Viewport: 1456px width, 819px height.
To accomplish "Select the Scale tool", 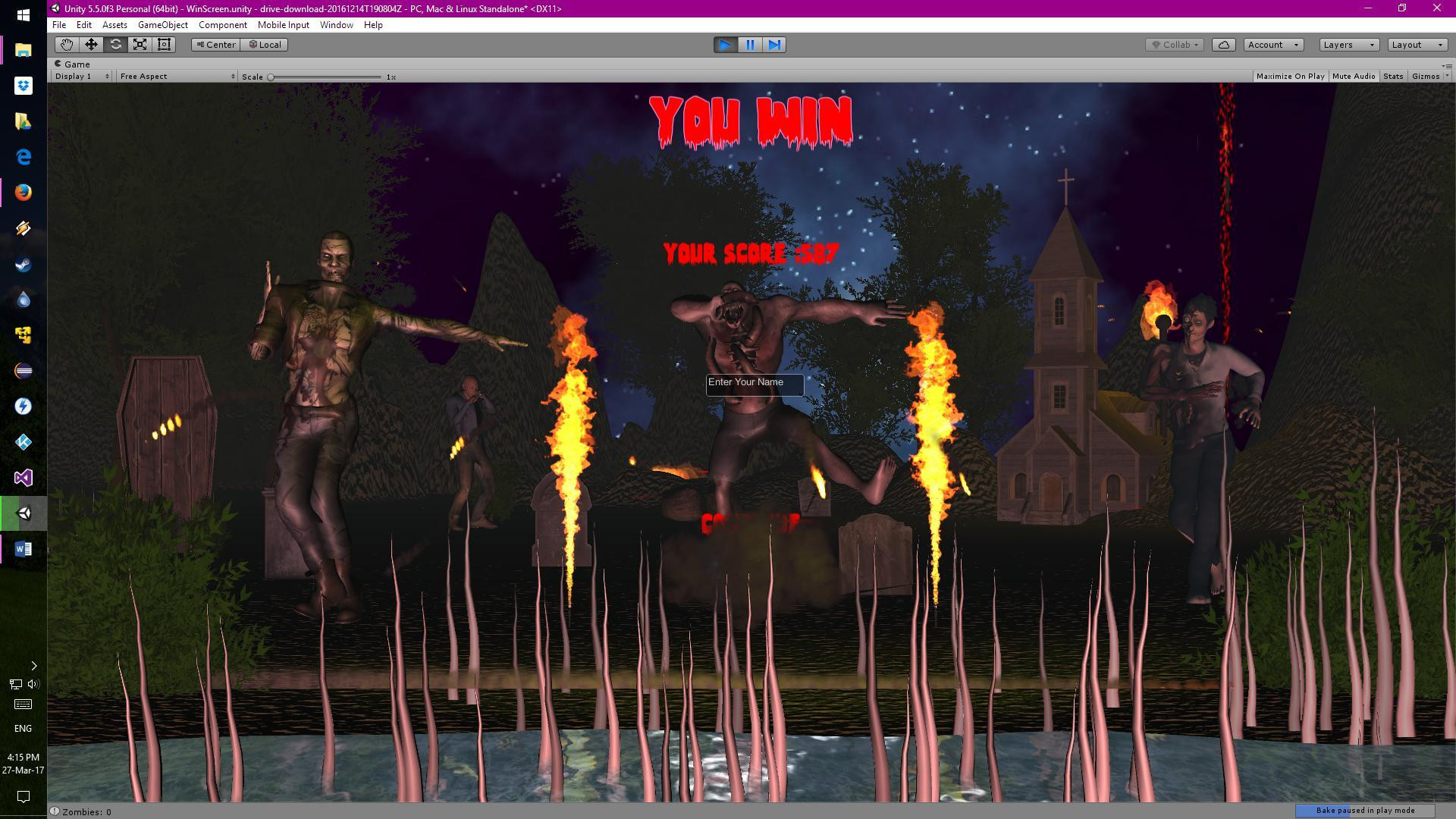I will click(140, 45).
